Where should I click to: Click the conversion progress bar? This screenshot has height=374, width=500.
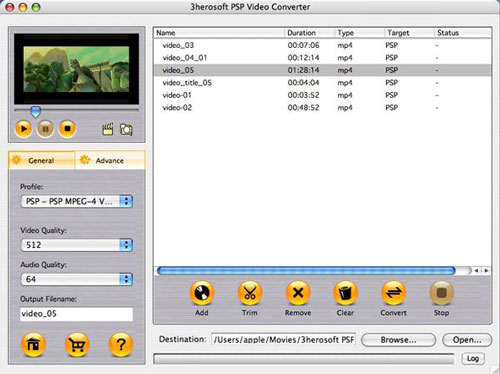304,359
